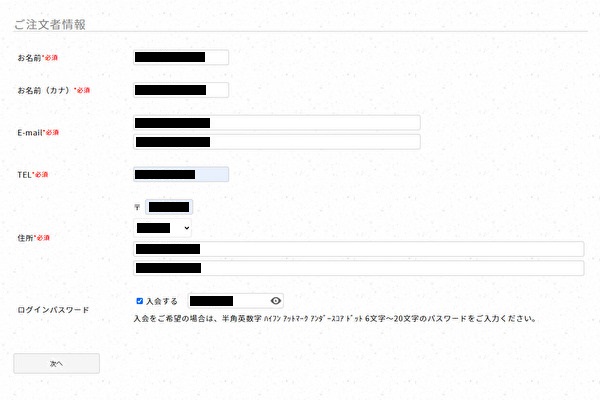Click the ログインパスワード label
The height and width of the screenshot is (400, 600).
[53, 310]
